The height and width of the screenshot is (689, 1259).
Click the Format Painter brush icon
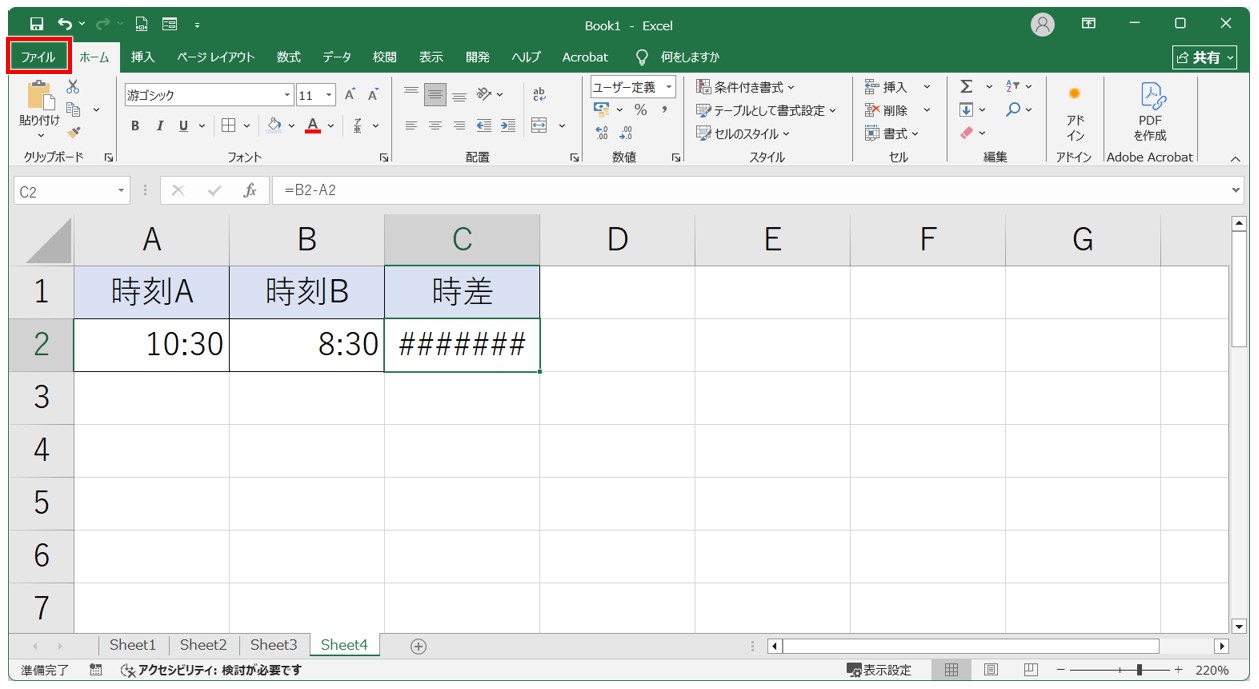coord(73,132)
